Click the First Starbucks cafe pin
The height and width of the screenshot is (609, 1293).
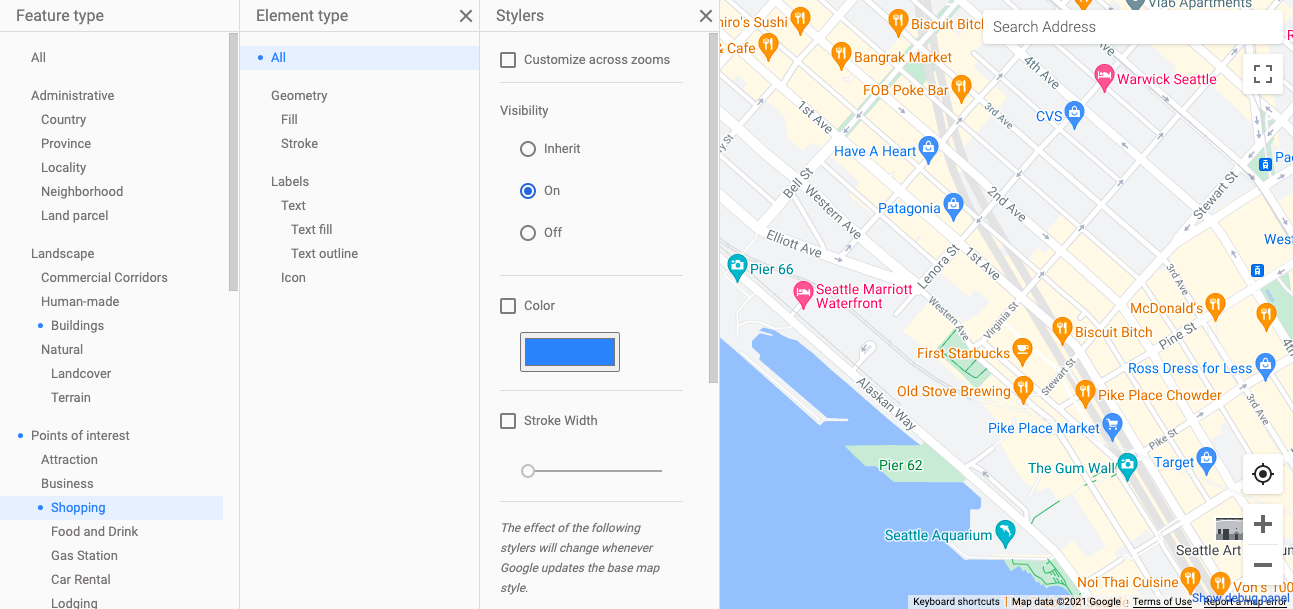click(1022, 350)
